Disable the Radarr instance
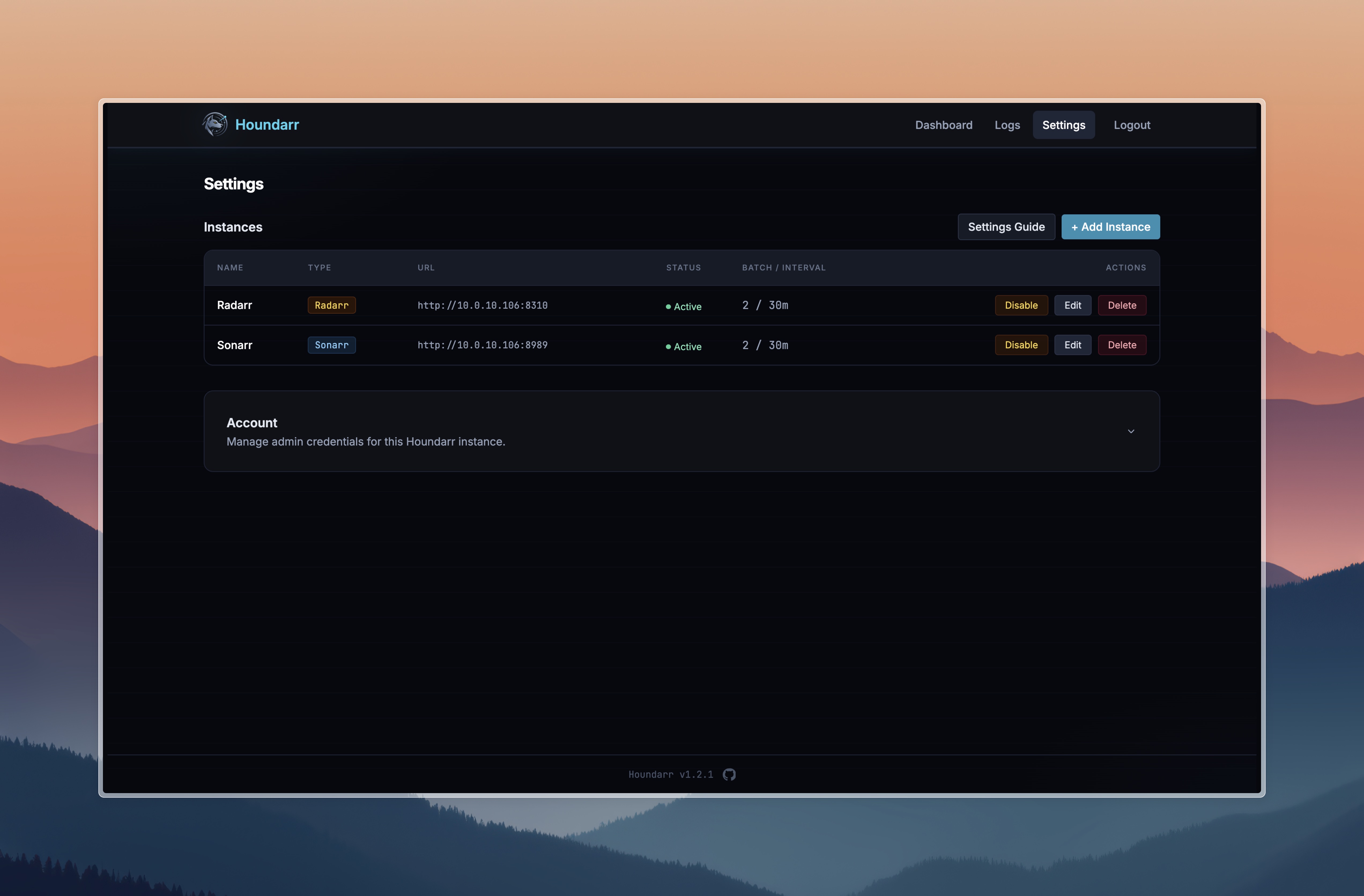 pyautogui.click(x=1021, y=305)
